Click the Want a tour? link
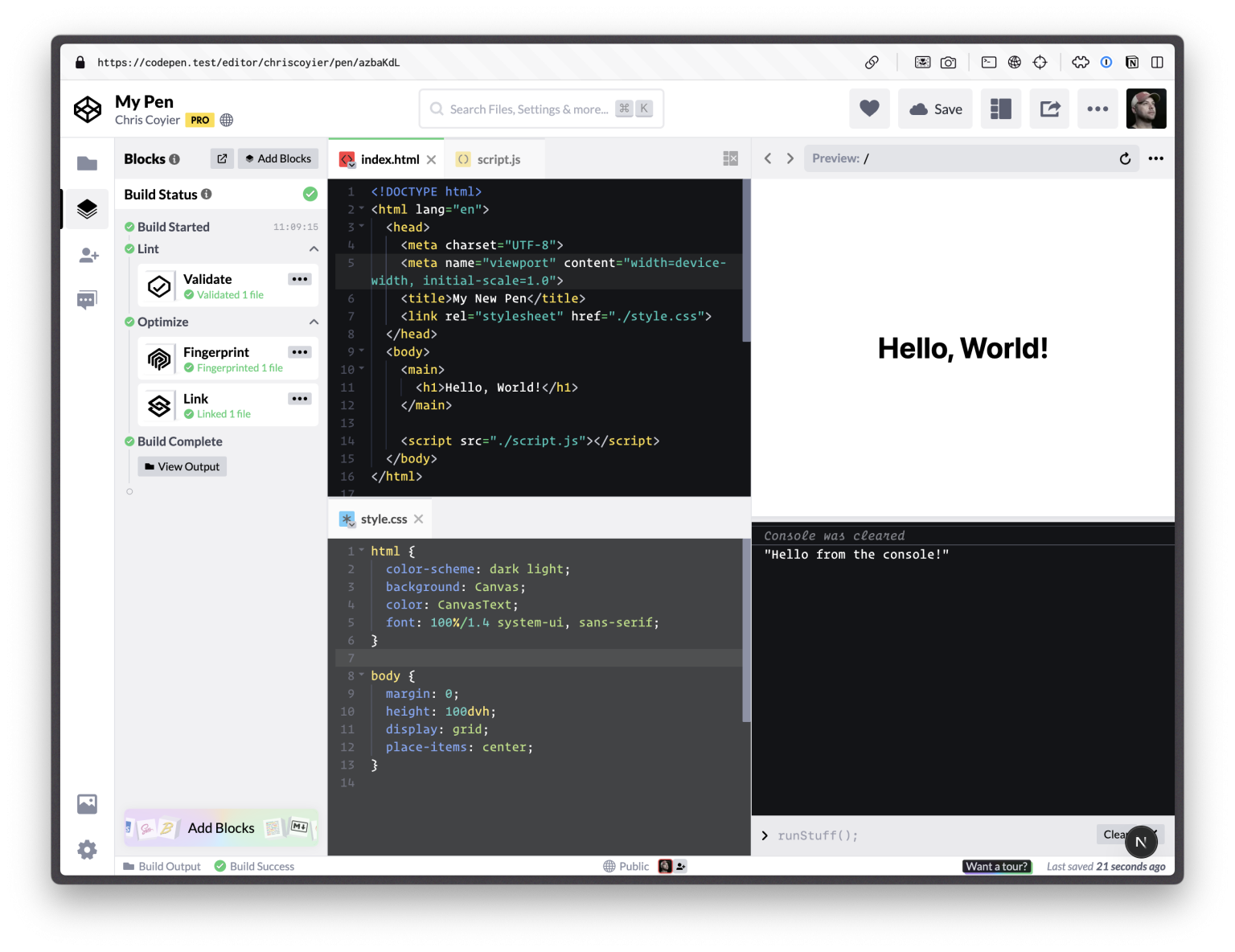This screenshot has height=952, width=1235. pyautogui.click(x=997, y=866)
